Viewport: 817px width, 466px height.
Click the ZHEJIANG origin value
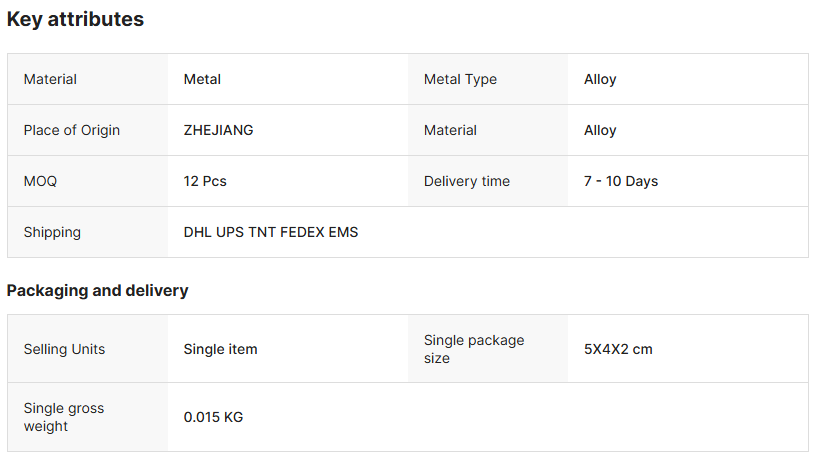coord(218,130)
